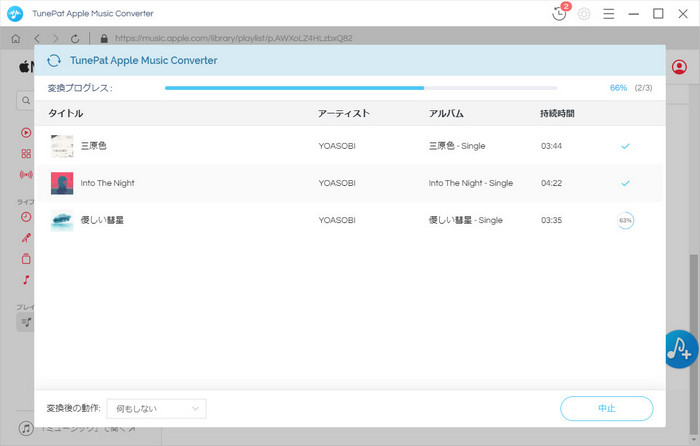Screen dimensions: 700x446
Task: Click the 持続時間 column header
Action: [557, 113]
